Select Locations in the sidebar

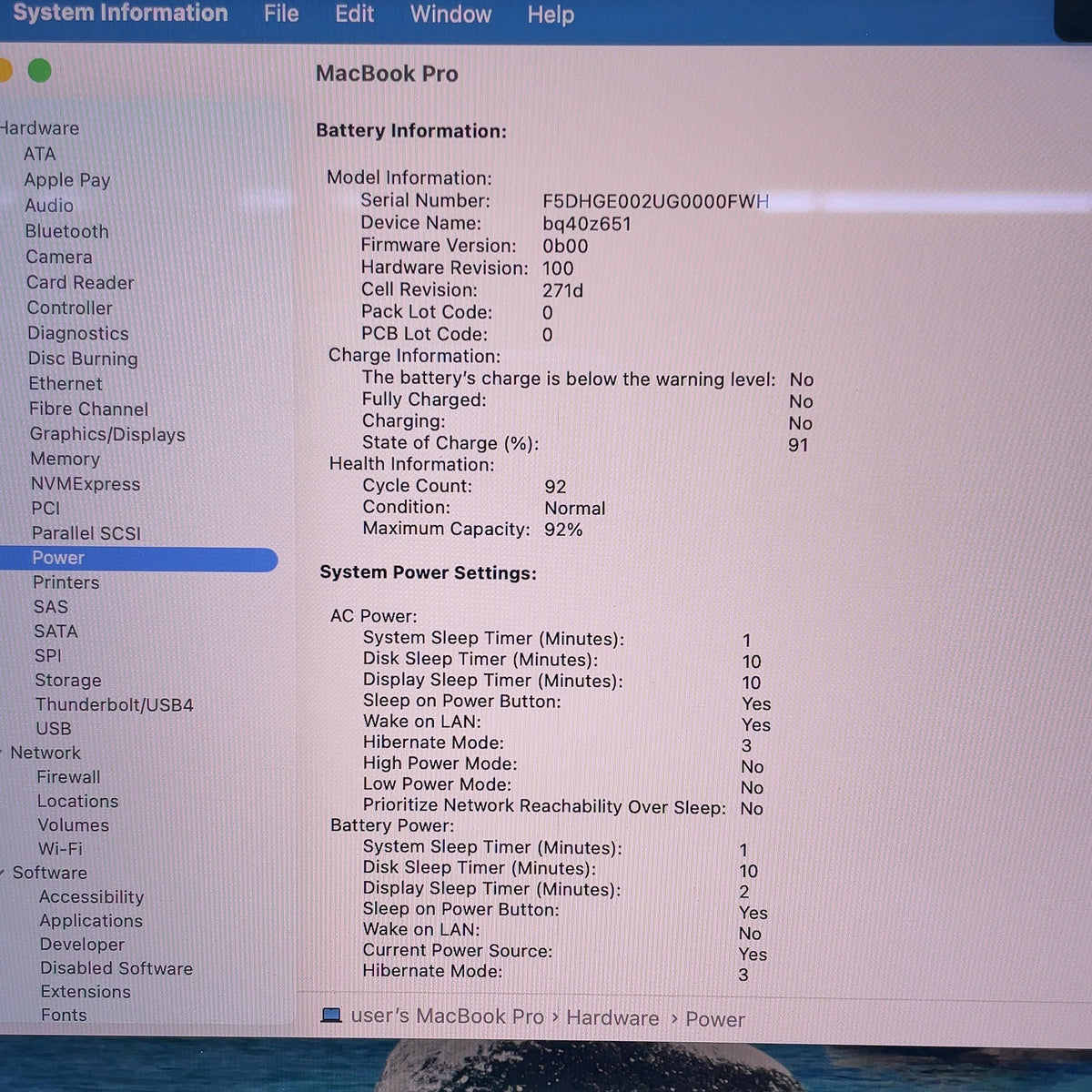pos(78,801)
